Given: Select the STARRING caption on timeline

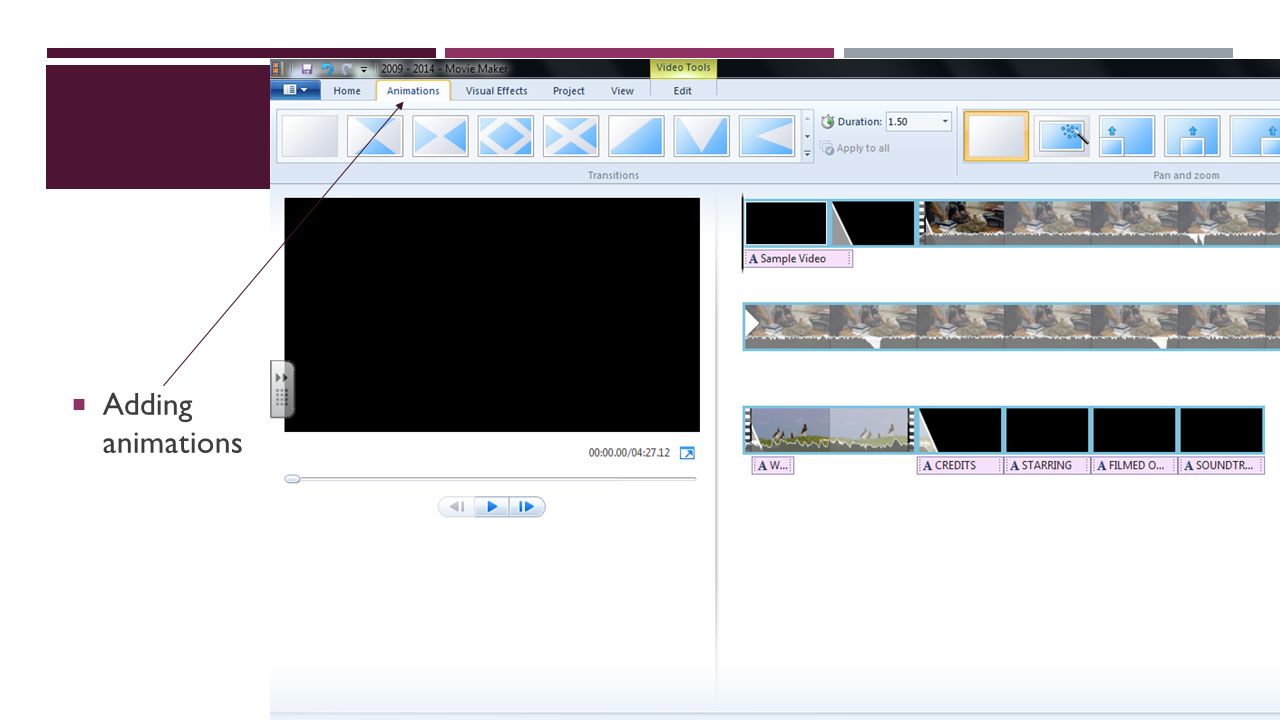Looking at the screenshot, I should [1047, 465].
